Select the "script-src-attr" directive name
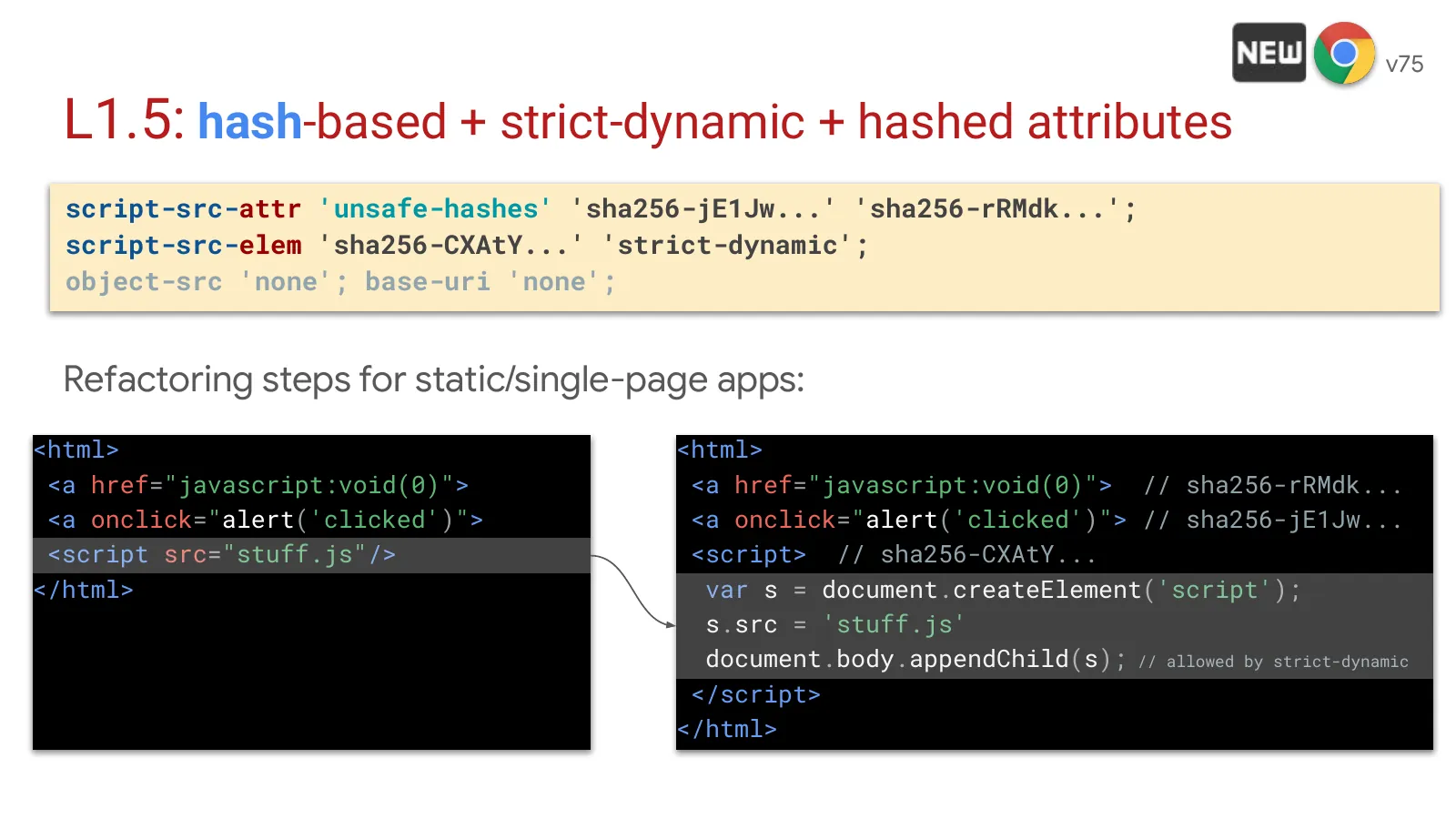Screen dimensions: 1456x819 183,209
